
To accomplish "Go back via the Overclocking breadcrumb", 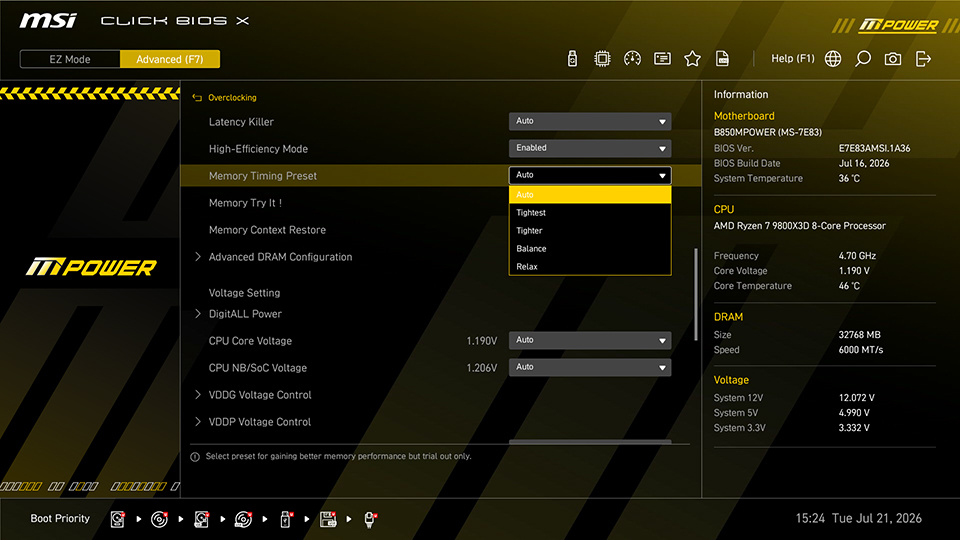I will pos(232,97).
